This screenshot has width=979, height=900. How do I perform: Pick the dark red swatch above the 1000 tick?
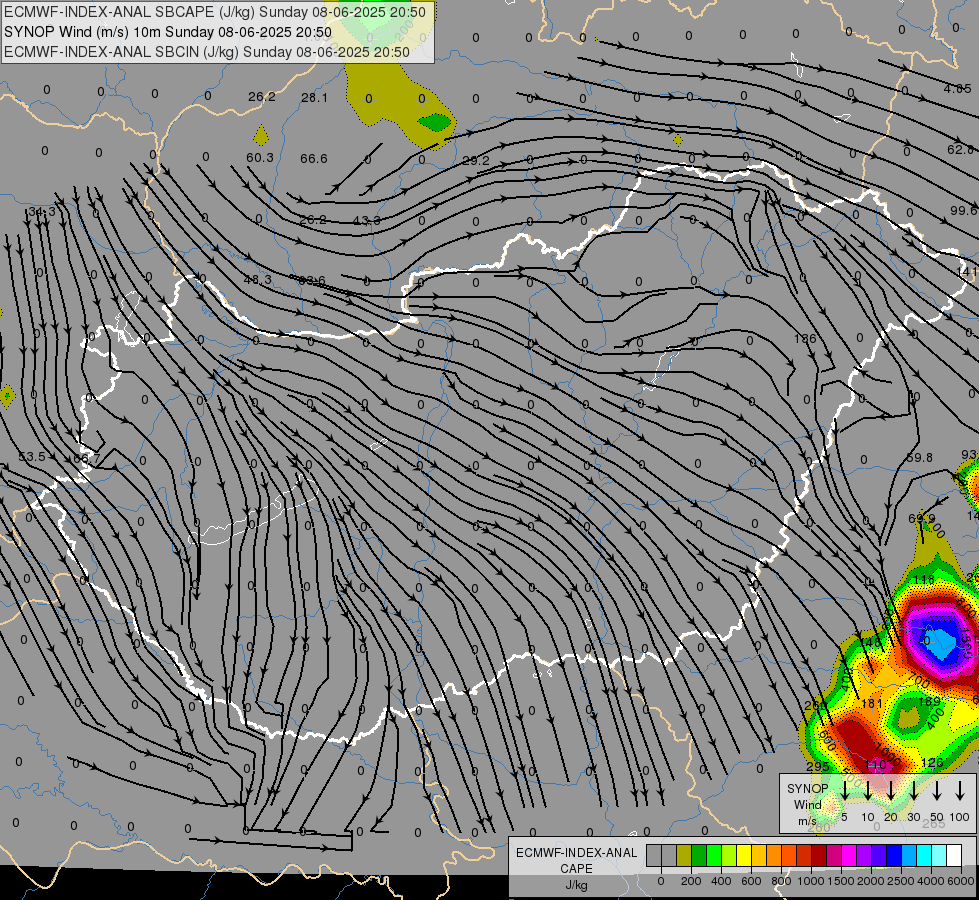(819, 856)
